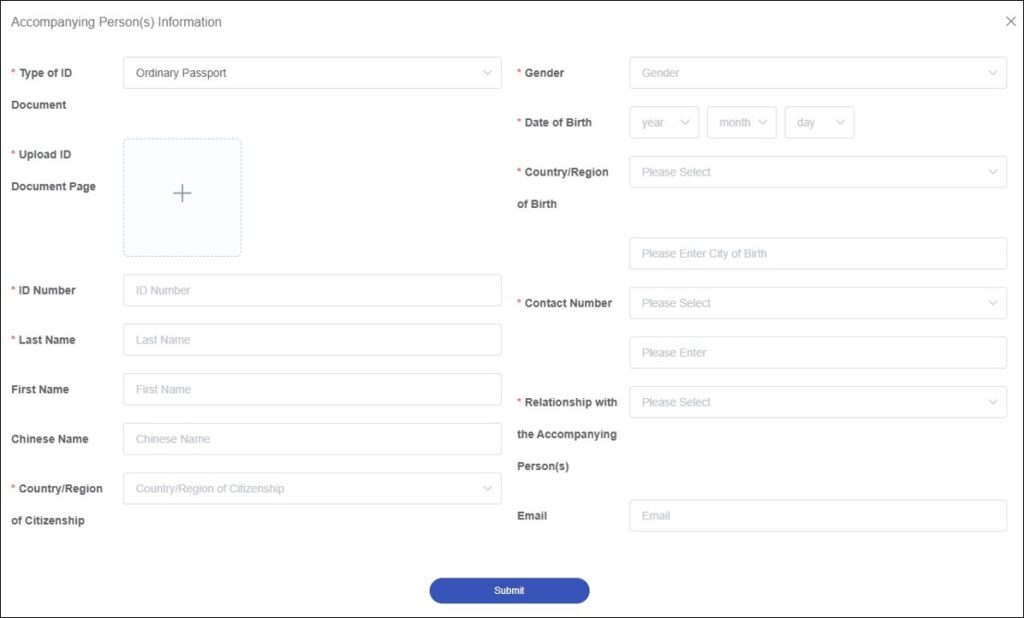The width and height of the screenshot is (1024, 618).
Task: Click into the Chinese Name field
Action: click(x=312, y=438)
